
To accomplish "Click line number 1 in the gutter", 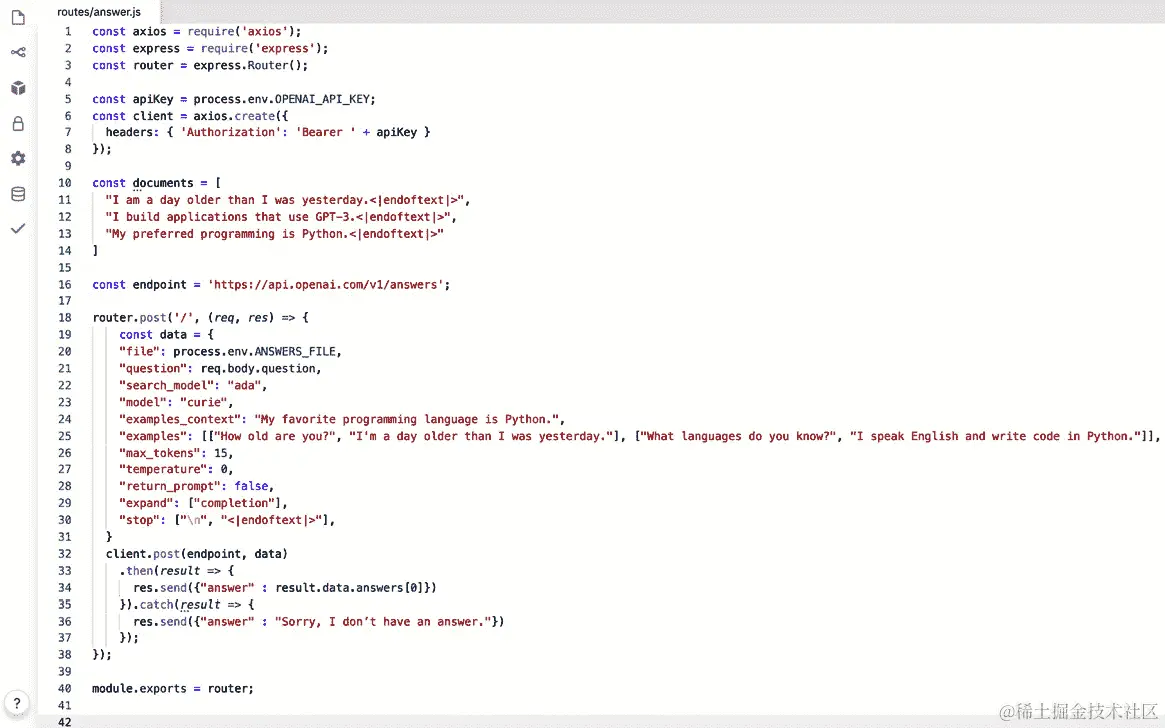I will [x=66, y=31].
